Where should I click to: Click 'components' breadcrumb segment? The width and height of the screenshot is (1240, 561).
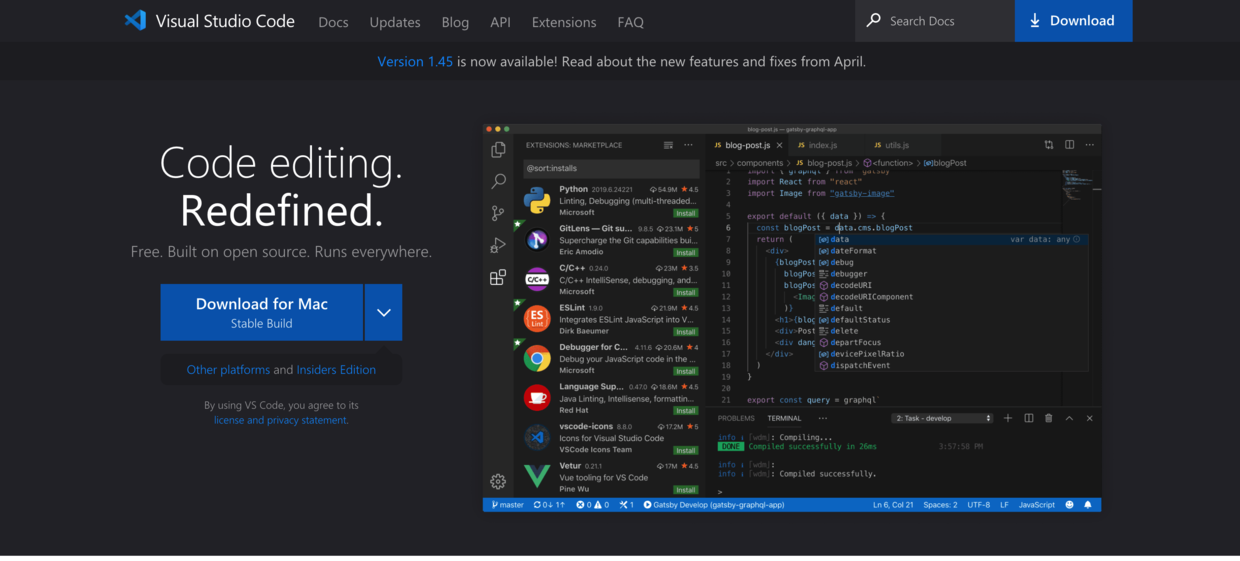[x=760, y=163]
